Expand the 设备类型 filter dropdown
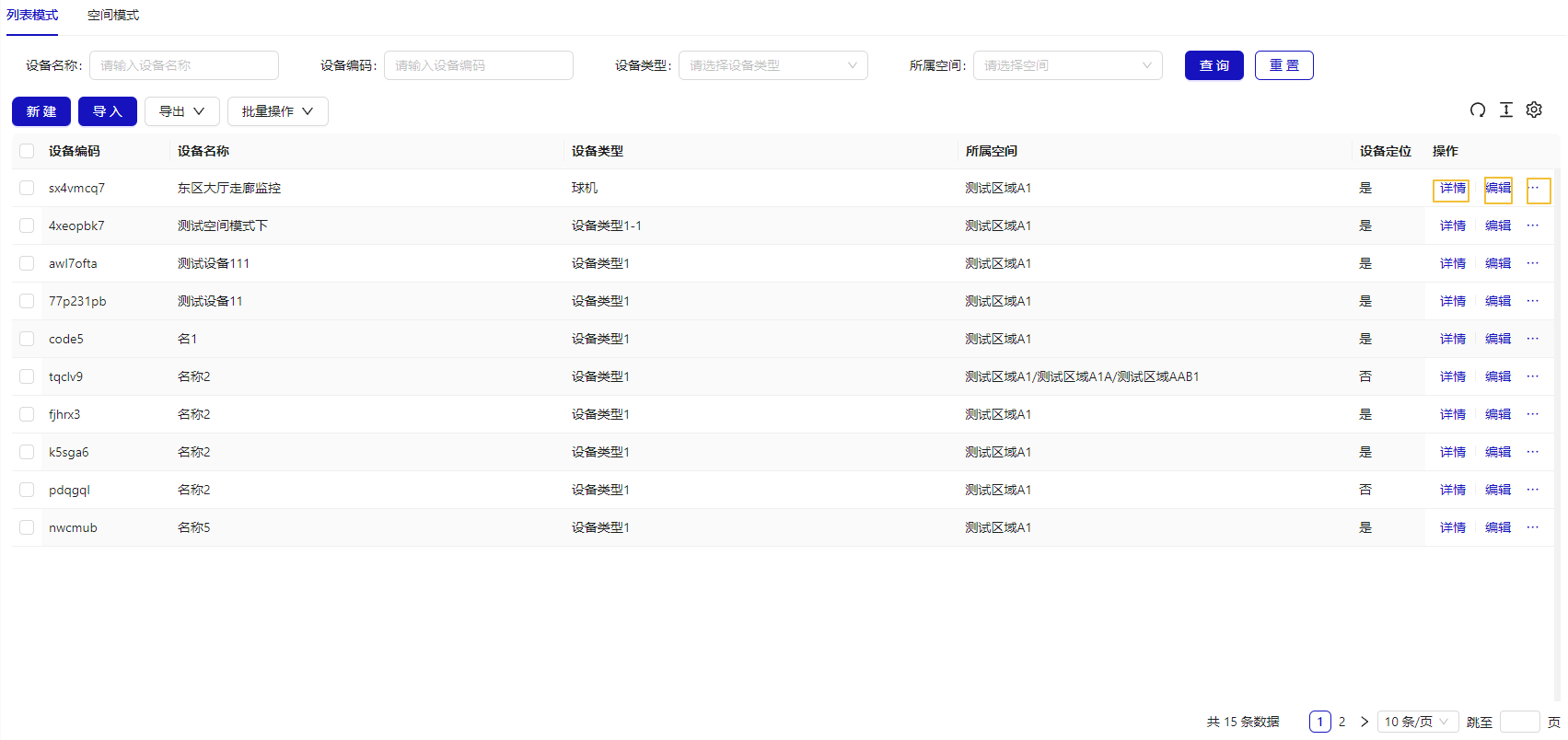1568x740 pixels. (772, 65)
